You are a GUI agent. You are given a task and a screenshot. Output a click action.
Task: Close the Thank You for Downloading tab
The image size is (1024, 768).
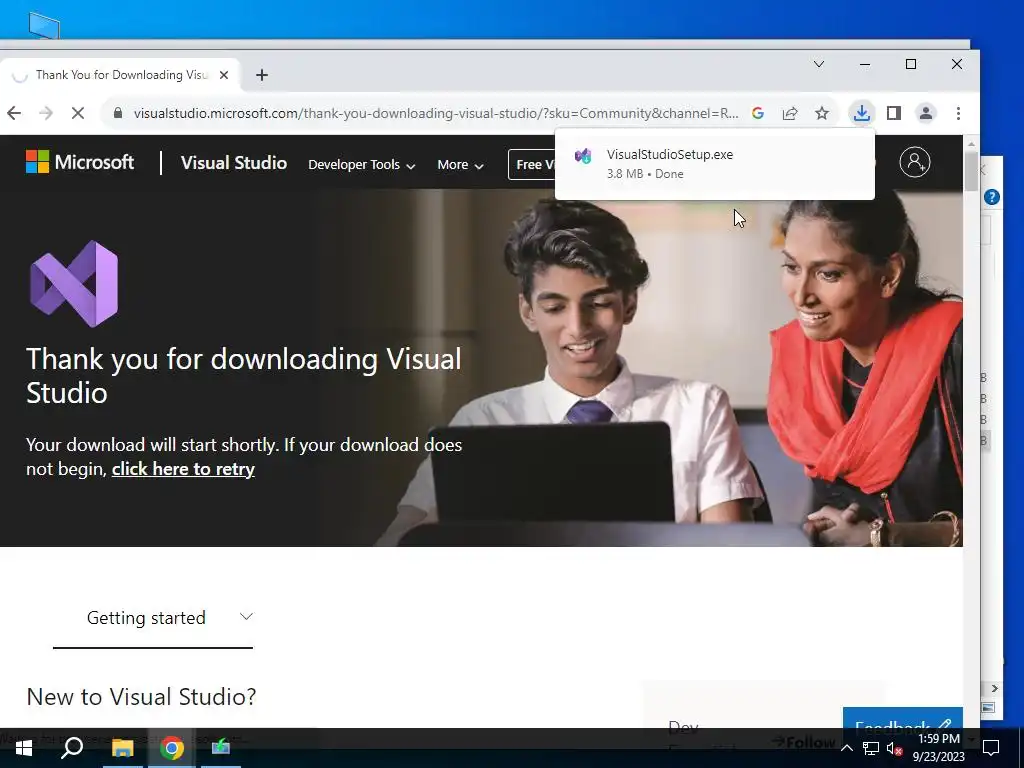(x=223, y=75)
